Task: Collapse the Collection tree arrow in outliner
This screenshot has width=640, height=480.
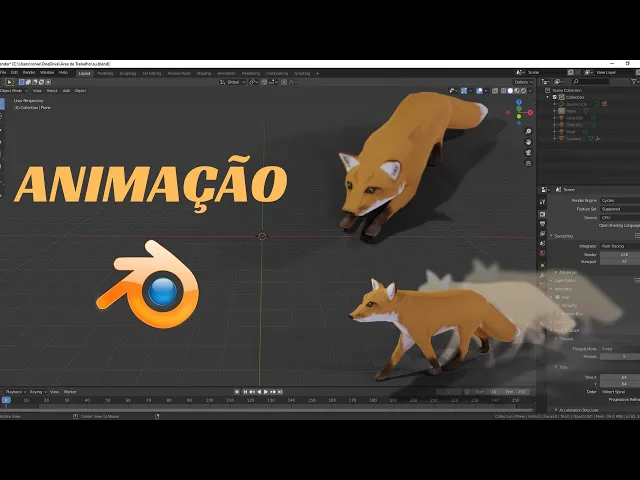Action: 548,97
